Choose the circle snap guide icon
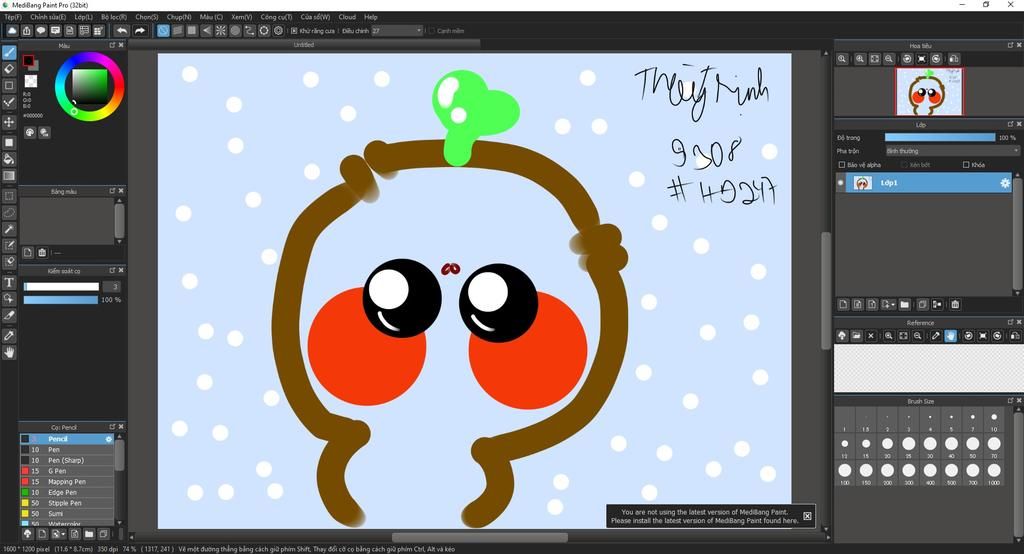 [x=235, y=31]
